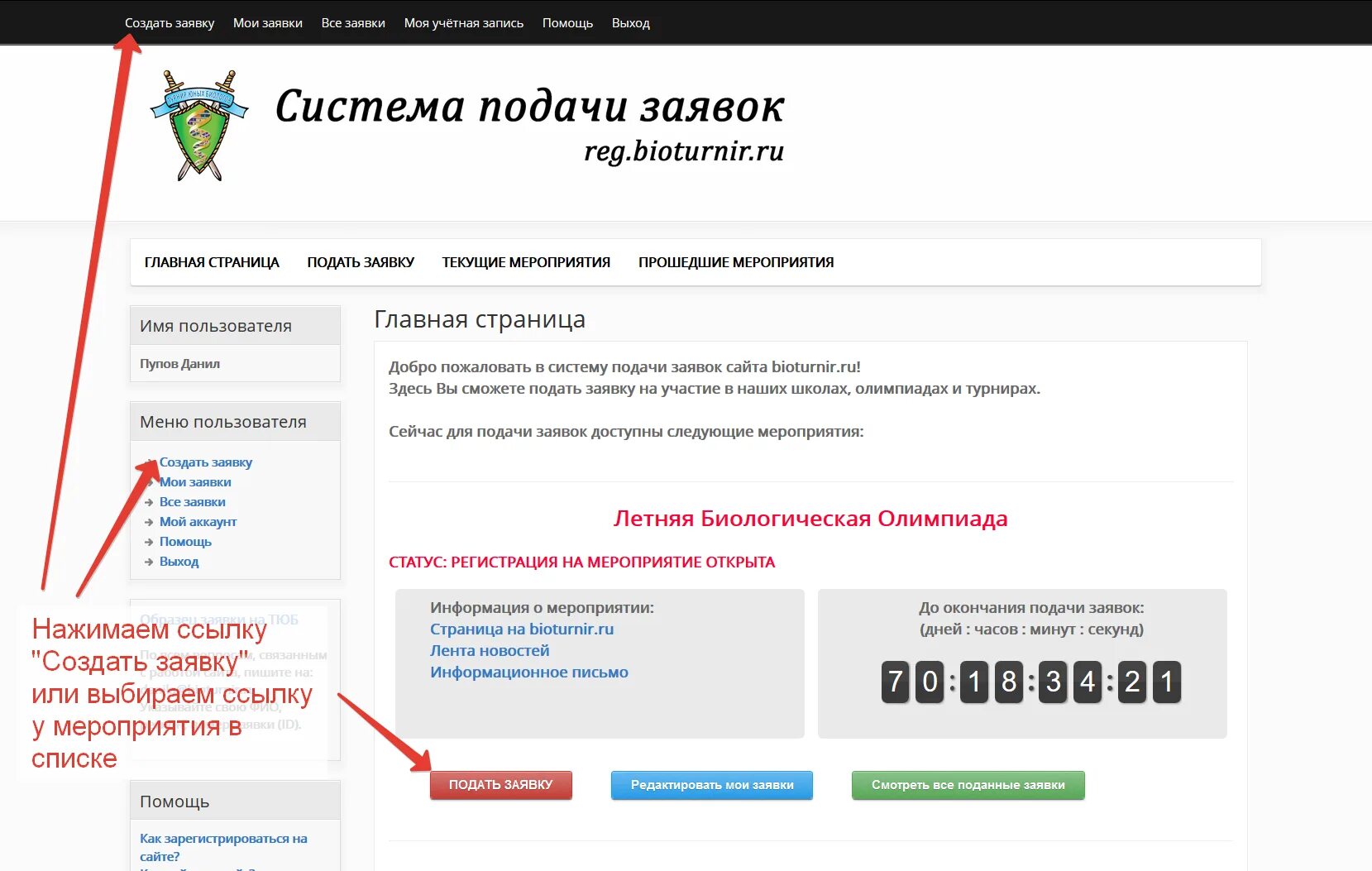Click the blue 'Редактировать мои заявки' button
The image size is (1372, 871).
(712, 785)
